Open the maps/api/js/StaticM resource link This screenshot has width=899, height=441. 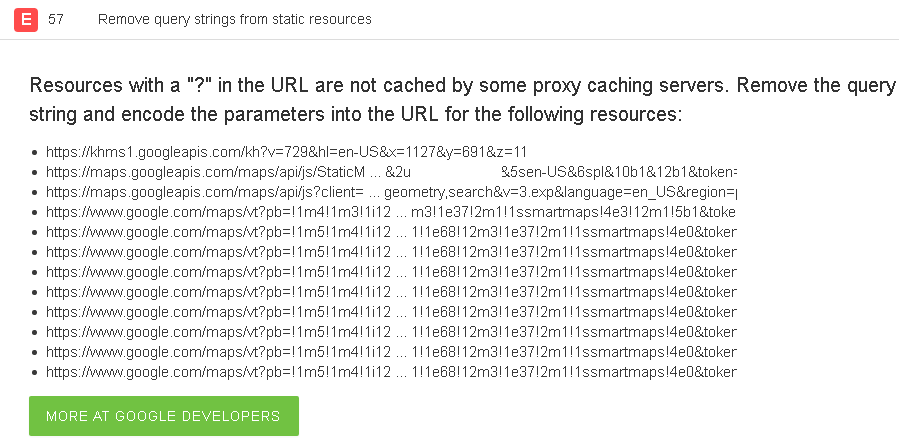pos(391,172)
